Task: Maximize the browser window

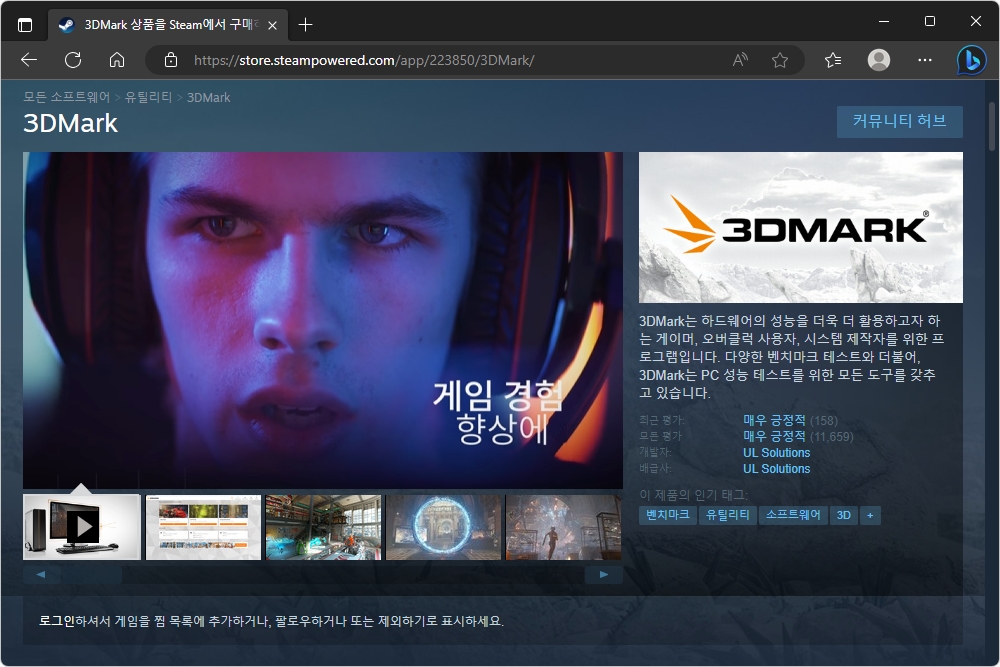Action: click(x=930, y=21)
